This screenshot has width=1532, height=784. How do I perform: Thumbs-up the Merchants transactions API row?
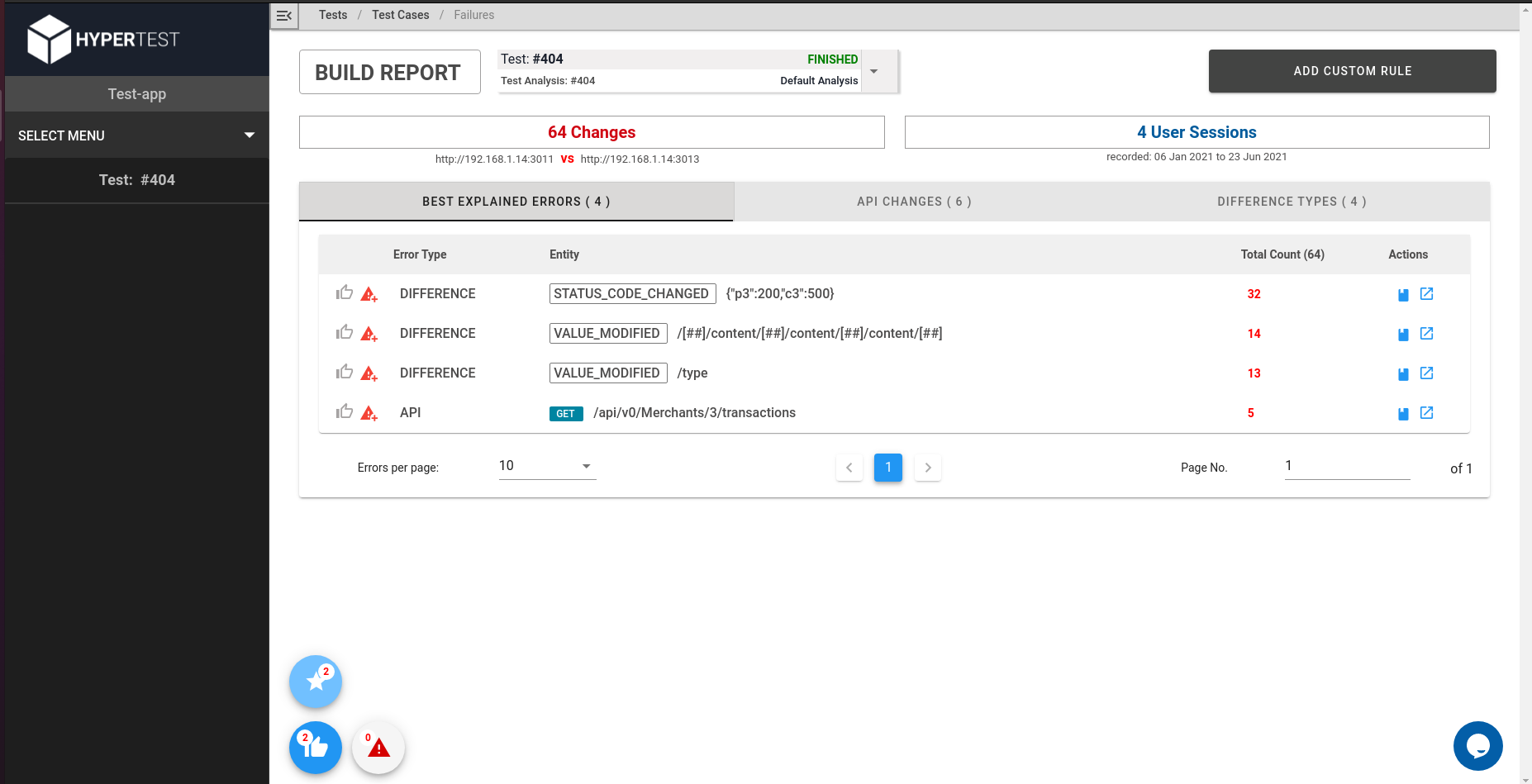pyautogui.click(x=345, y=411)
